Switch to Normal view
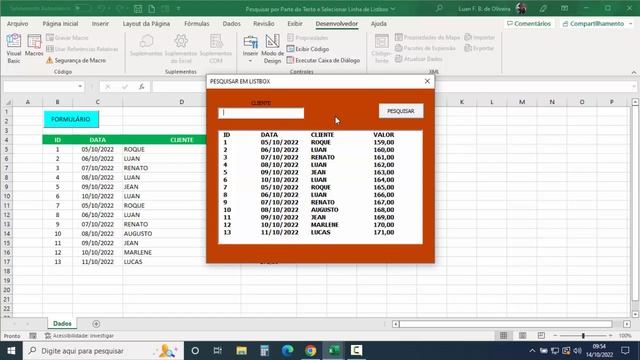The image size is (640, 360). [x=503, y=336]
